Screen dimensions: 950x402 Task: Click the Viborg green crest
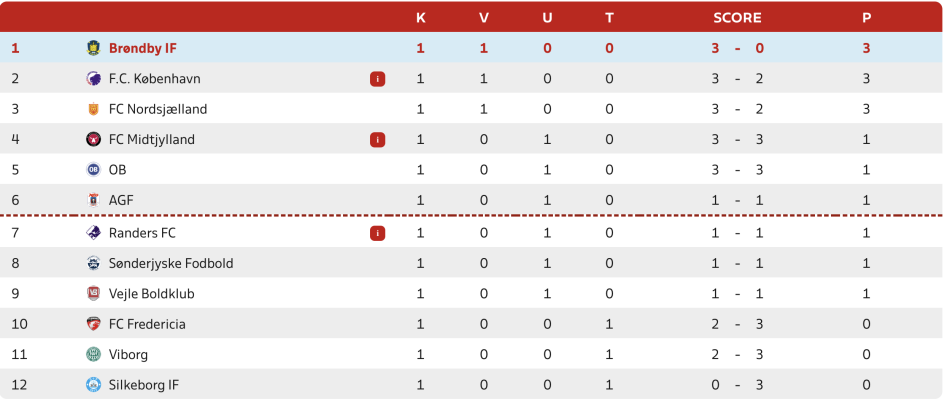[93, 354]
